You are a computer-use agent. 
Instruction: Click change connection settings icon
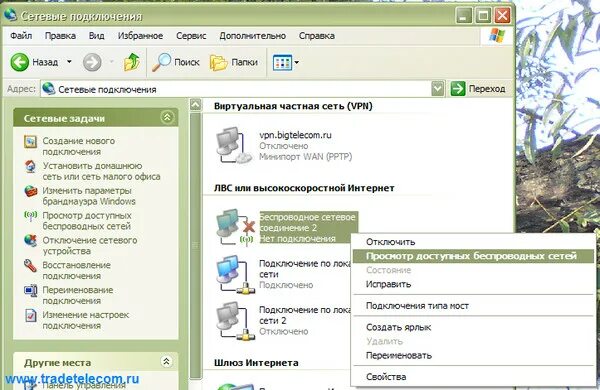[x=31, y=315]
